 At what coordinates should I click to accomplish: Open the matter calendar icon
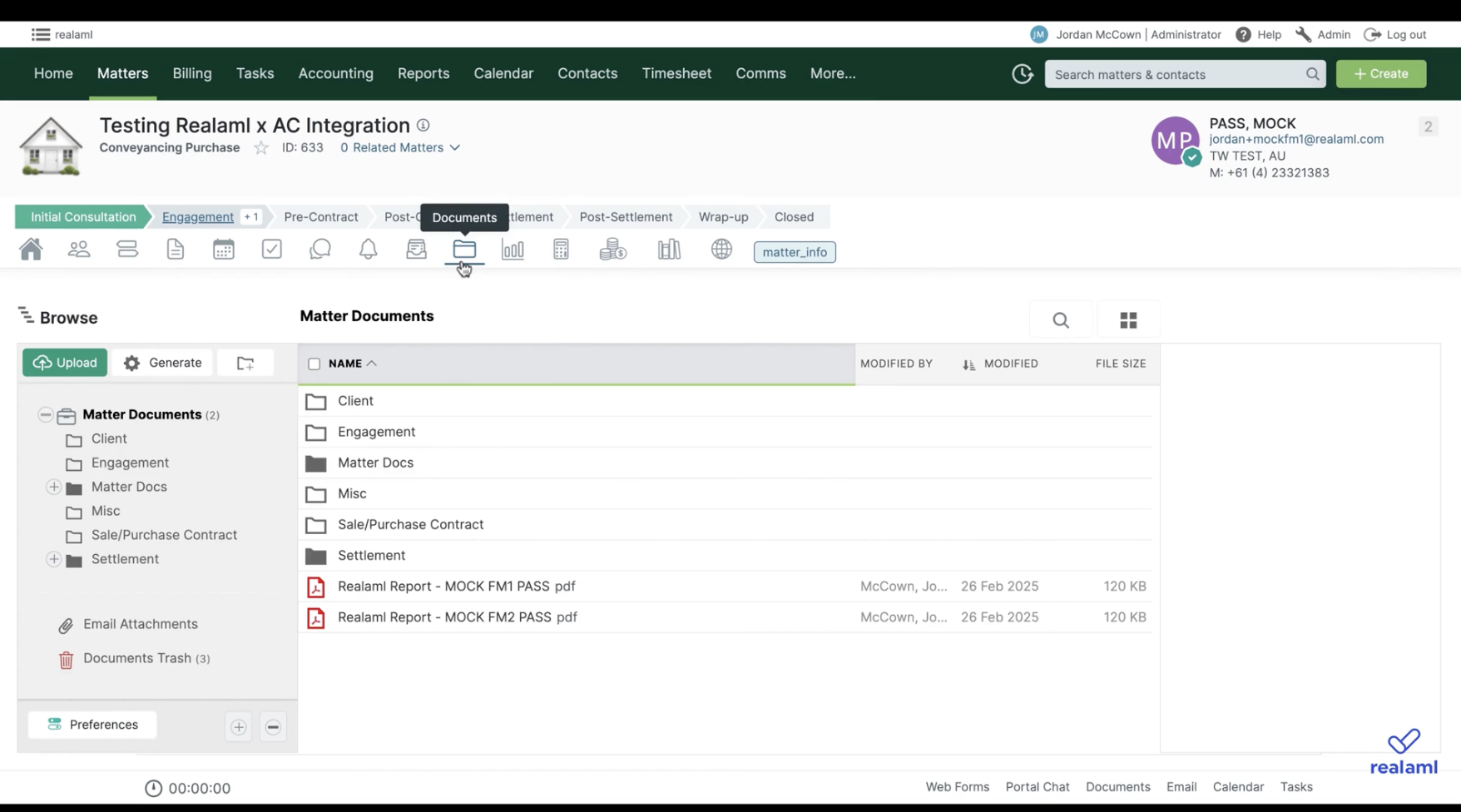click(x=223, y=250)
